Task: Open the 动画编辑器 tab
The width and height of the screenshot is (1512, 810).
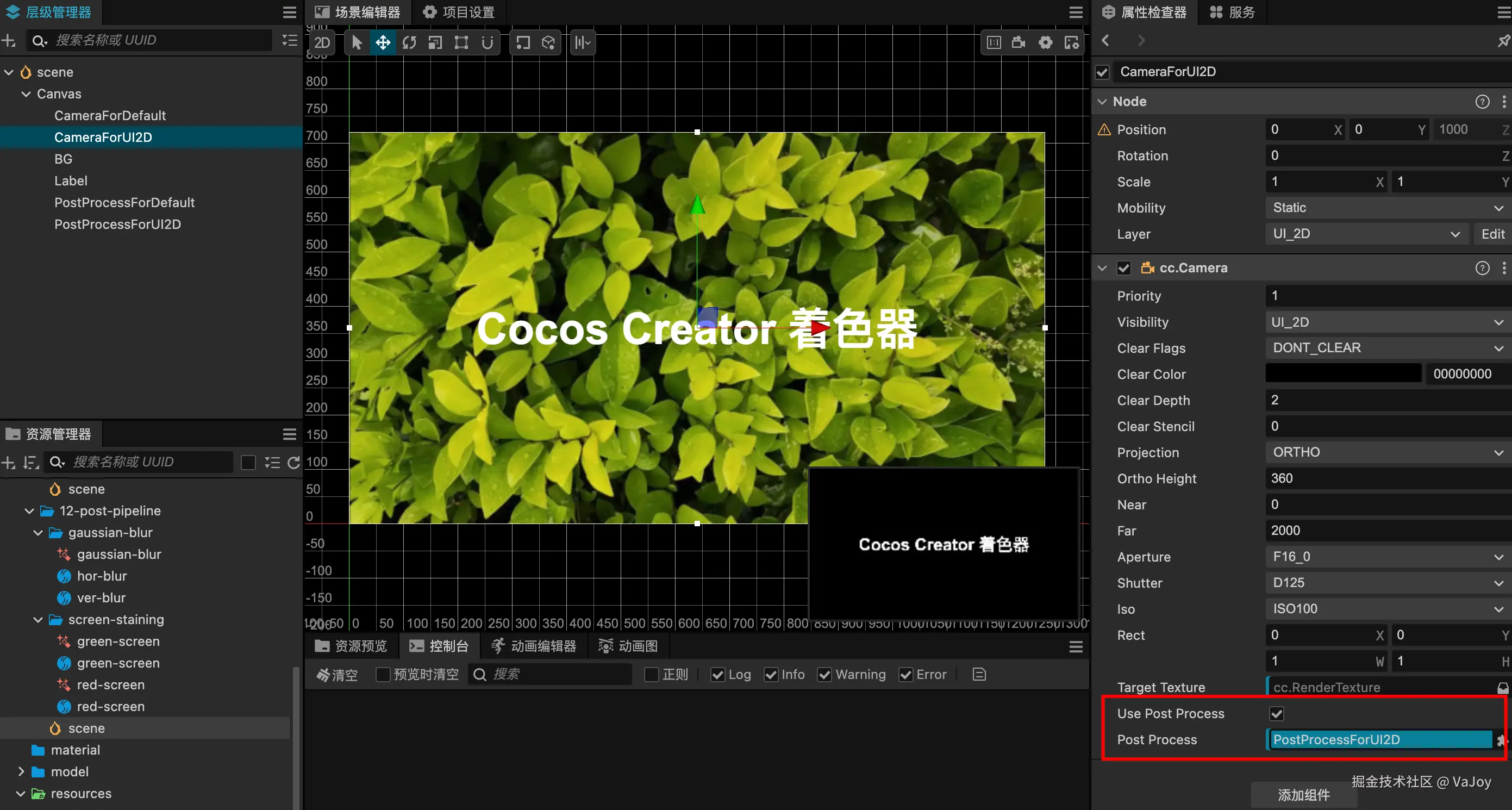Action: click(534, 646)
